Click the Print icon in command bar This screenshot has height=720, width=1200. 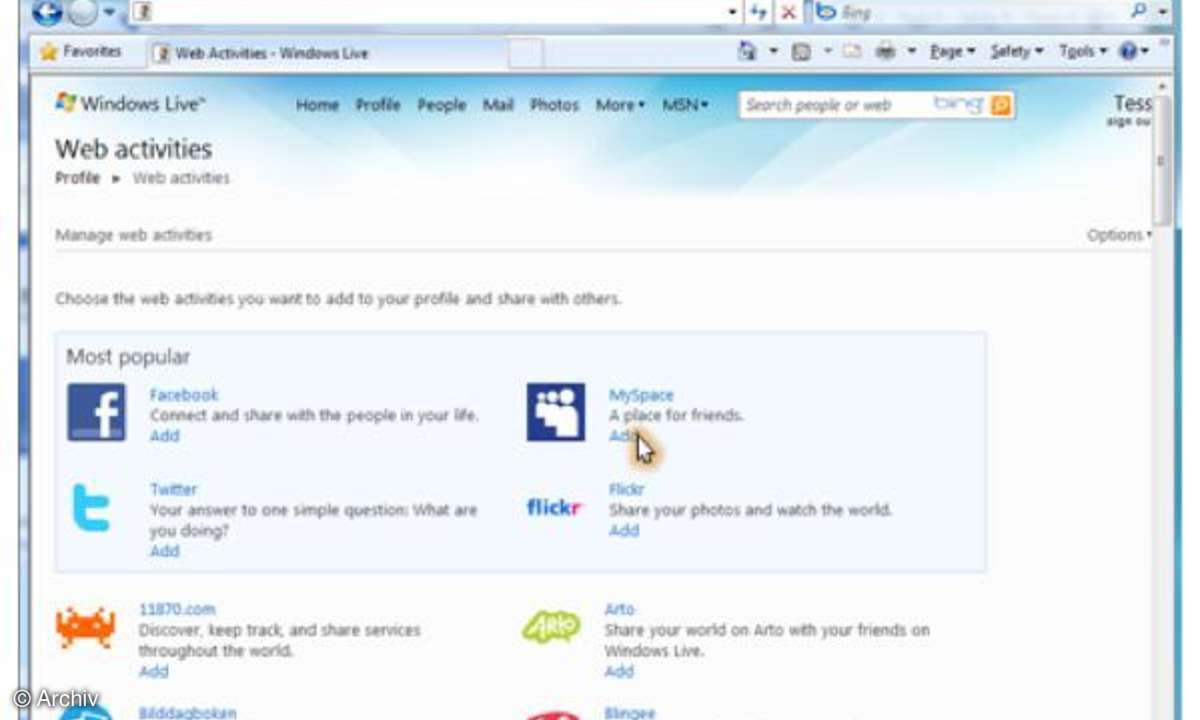coord(885,52)
